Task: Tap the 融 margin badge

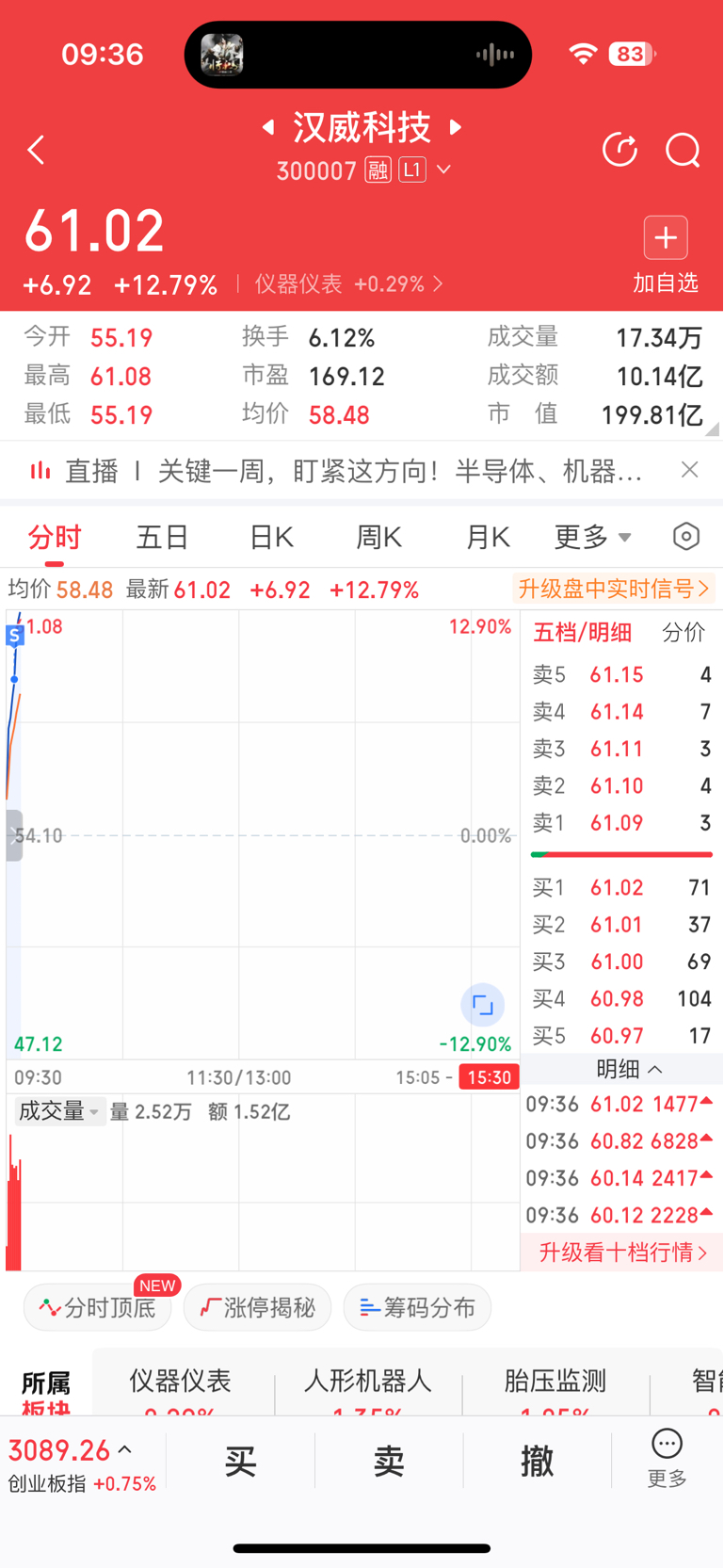Action: click(378, 170)
